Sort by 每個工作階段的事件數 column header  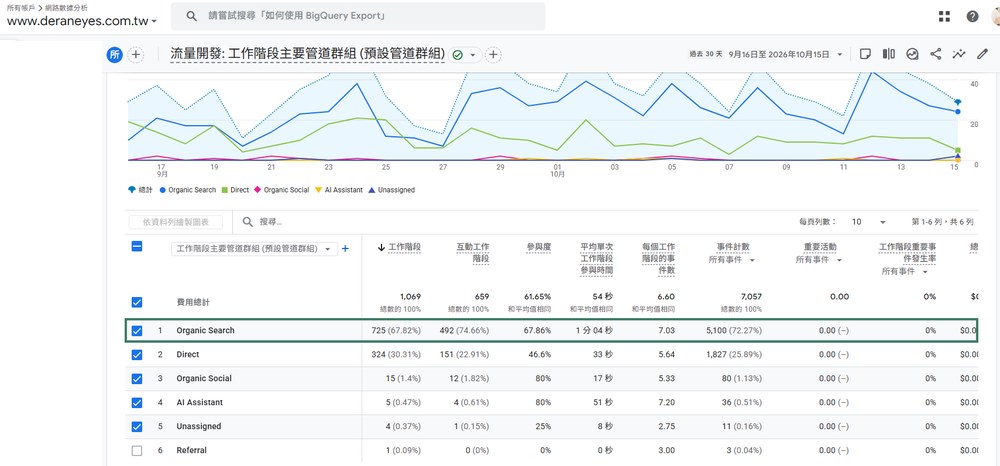click(659, 258)
